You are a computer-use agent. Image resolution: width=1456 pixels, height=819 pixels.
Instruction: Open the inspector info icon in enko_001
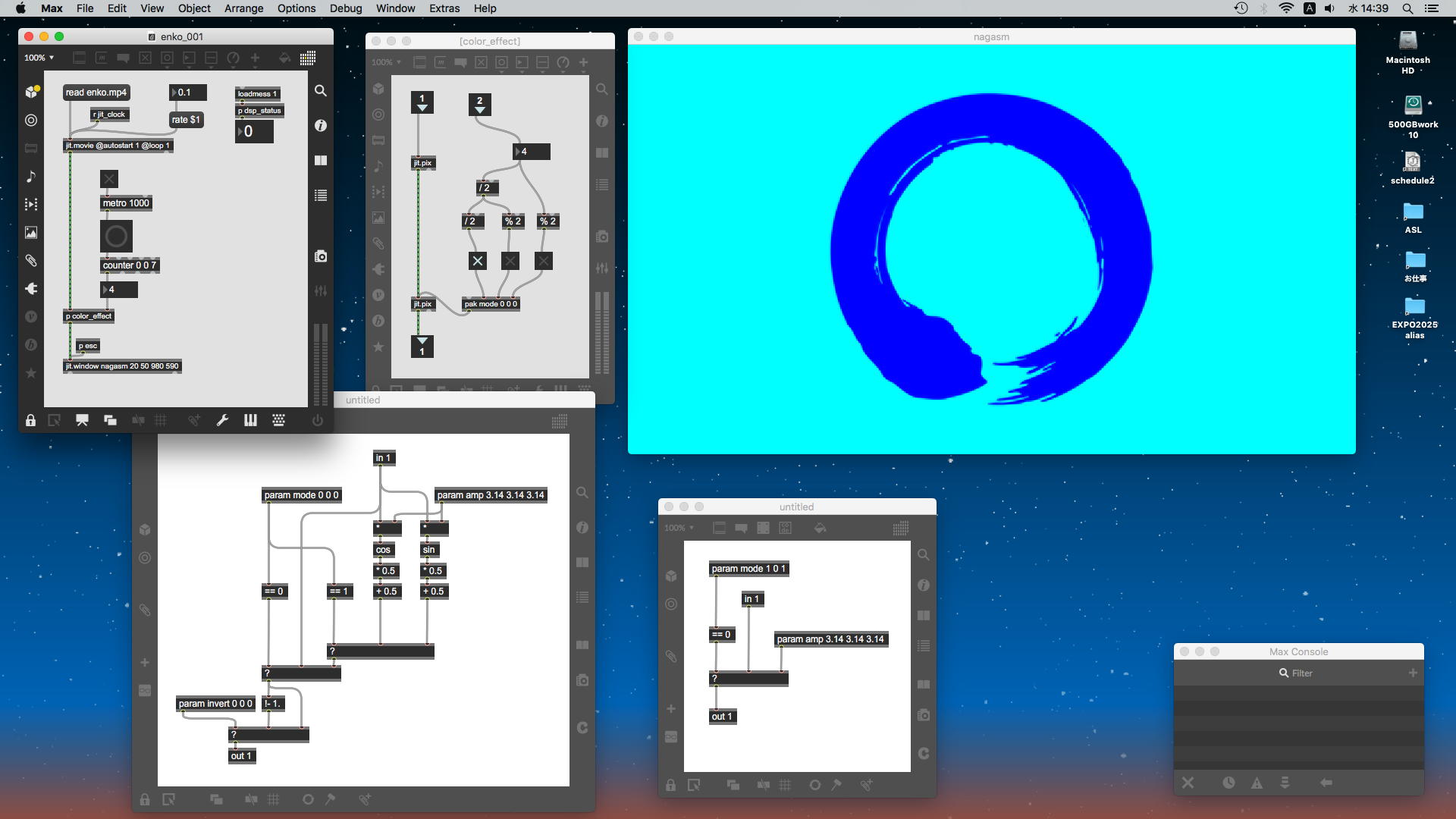coord(321,125)
